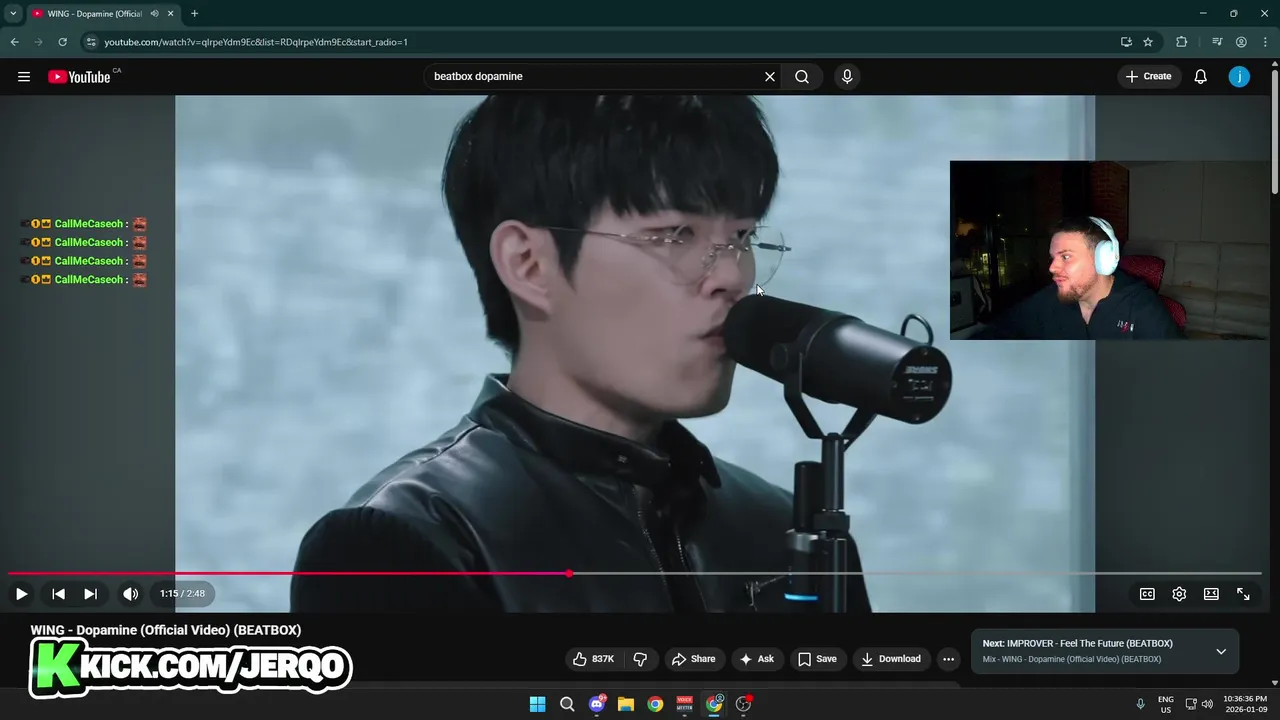The height and width of the screenshot is (720, 1280).
Task: Open the ENG US language switcher
Action: click(x=1166, y=704)
